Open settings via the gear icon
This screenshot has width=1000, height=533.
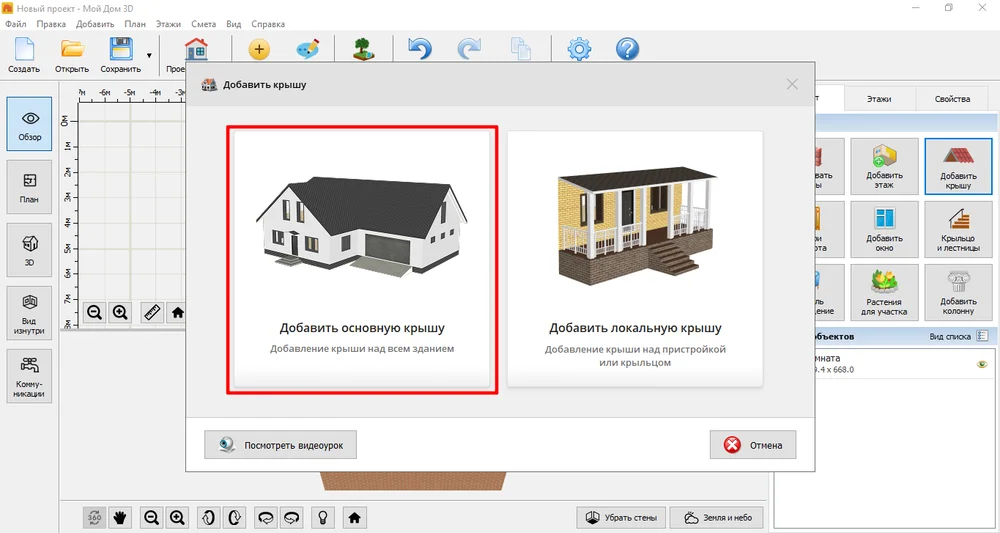[579, 49]
